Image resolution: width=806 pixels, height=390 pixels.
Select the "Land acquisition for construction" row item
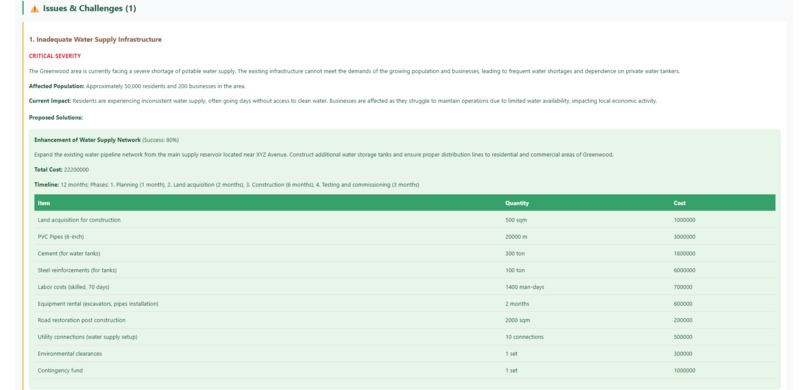(x=79, y=220)
